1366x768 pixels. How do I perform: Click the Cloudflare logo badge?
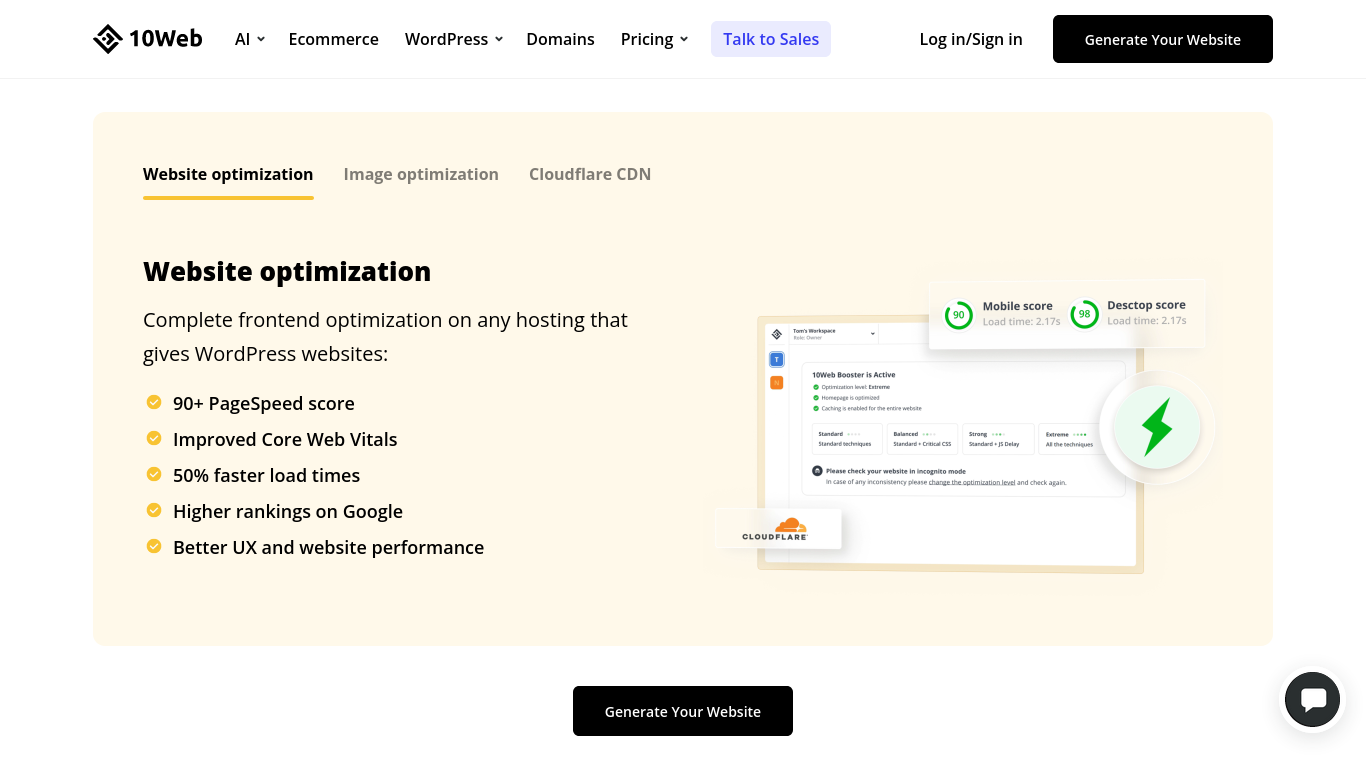click(779, 529)
